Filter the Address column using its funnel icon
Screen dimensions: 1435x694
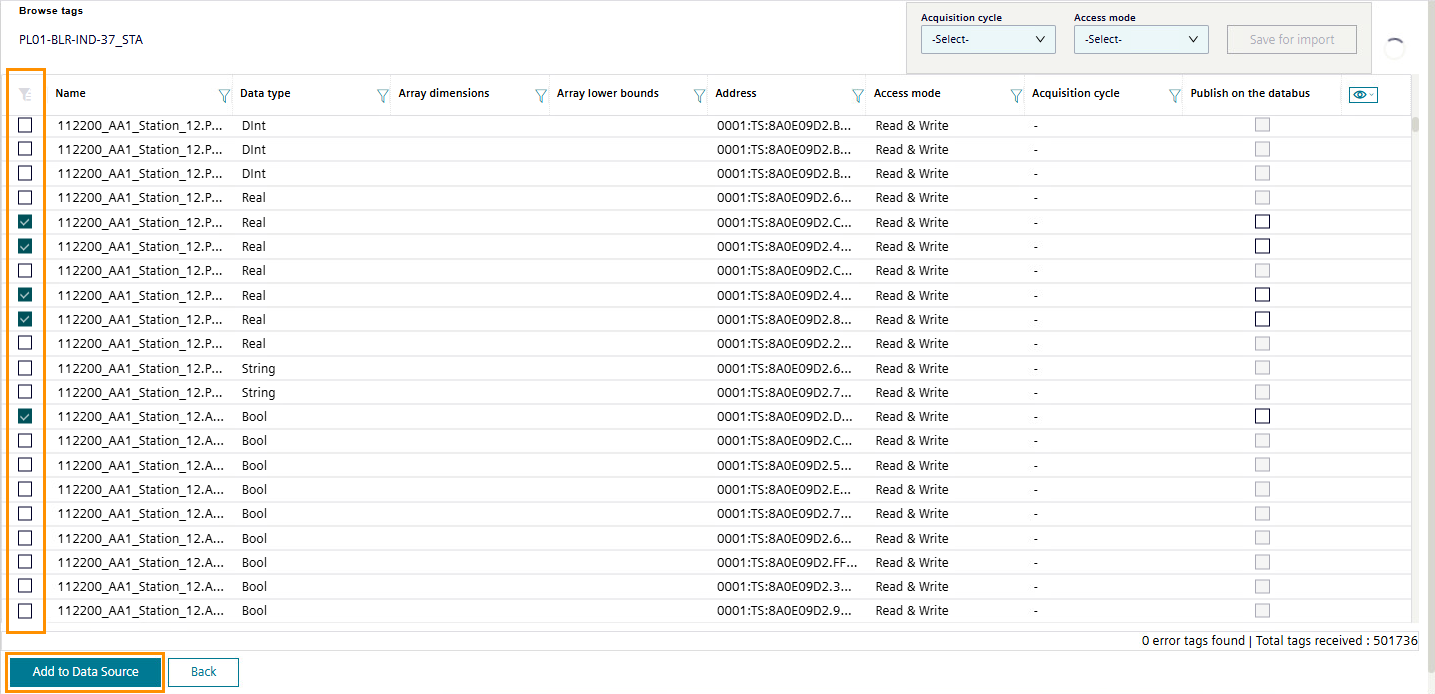pyautogui.click(x=857, y=94)
